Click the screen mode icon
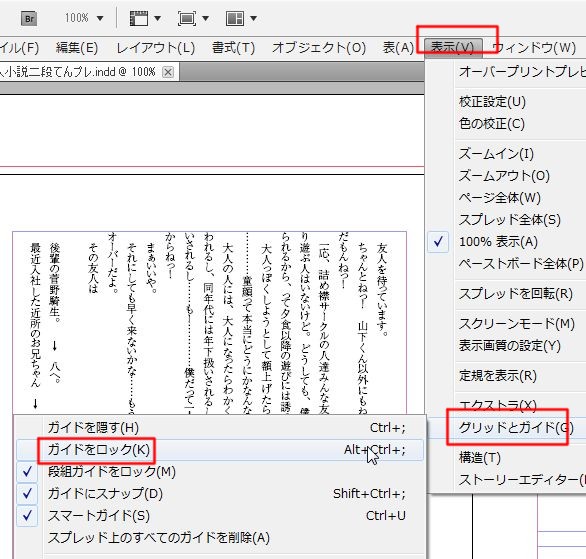 [x=186, y=18]
